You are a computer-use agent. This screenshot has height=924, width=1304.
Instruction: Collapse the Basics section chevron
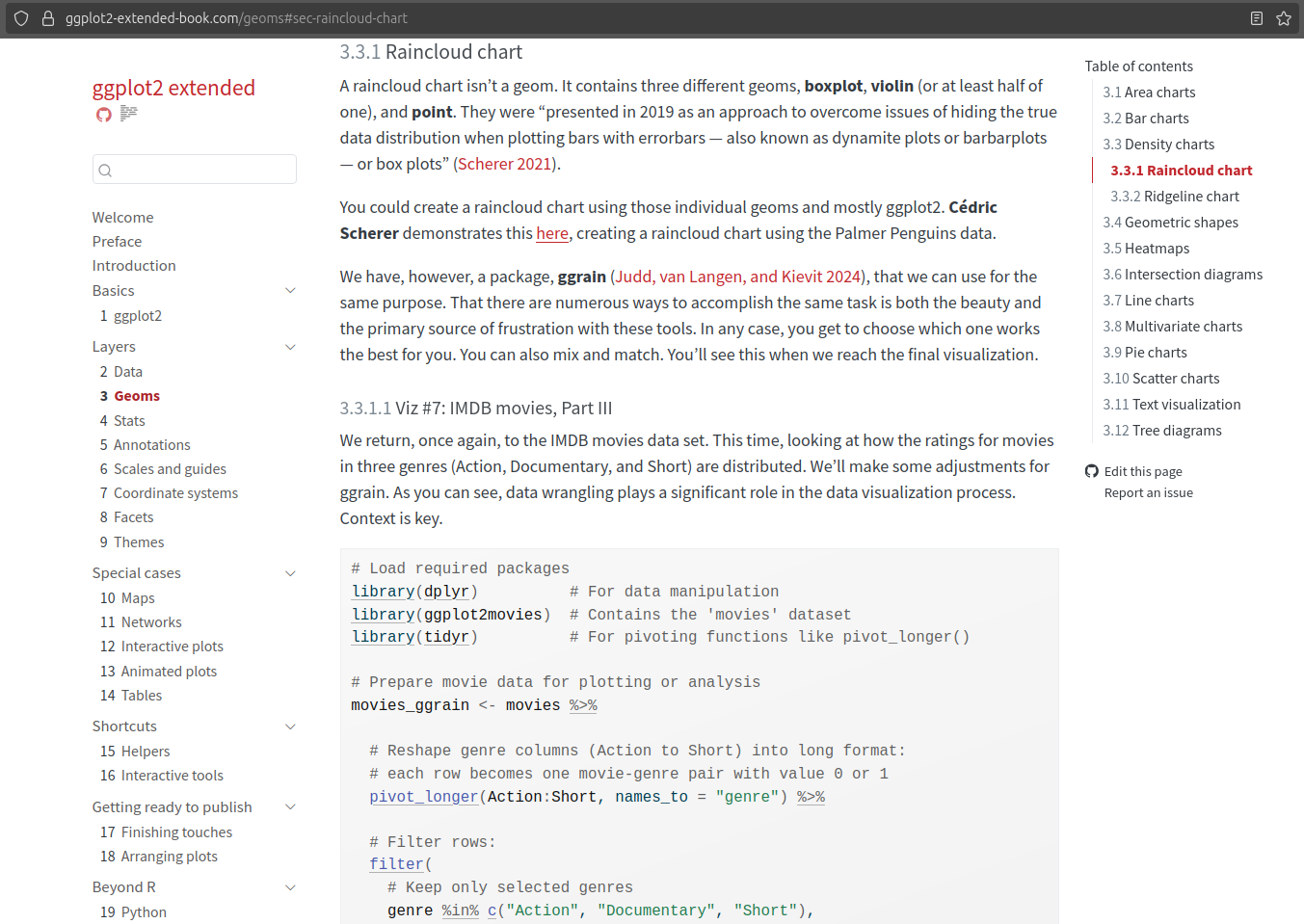(290, 290)
